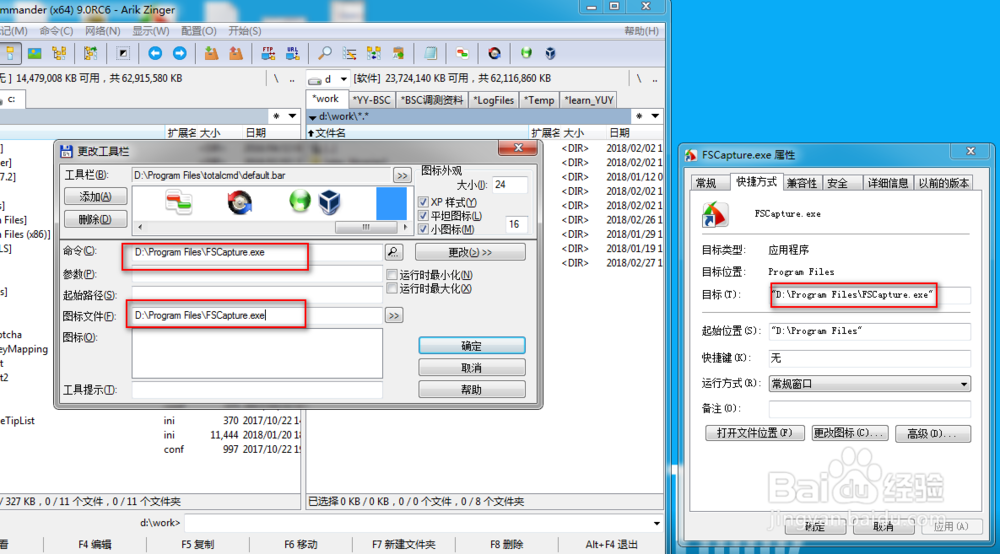
Task: Click the magnifier search toolbar icon
Action: click(325, 54)
